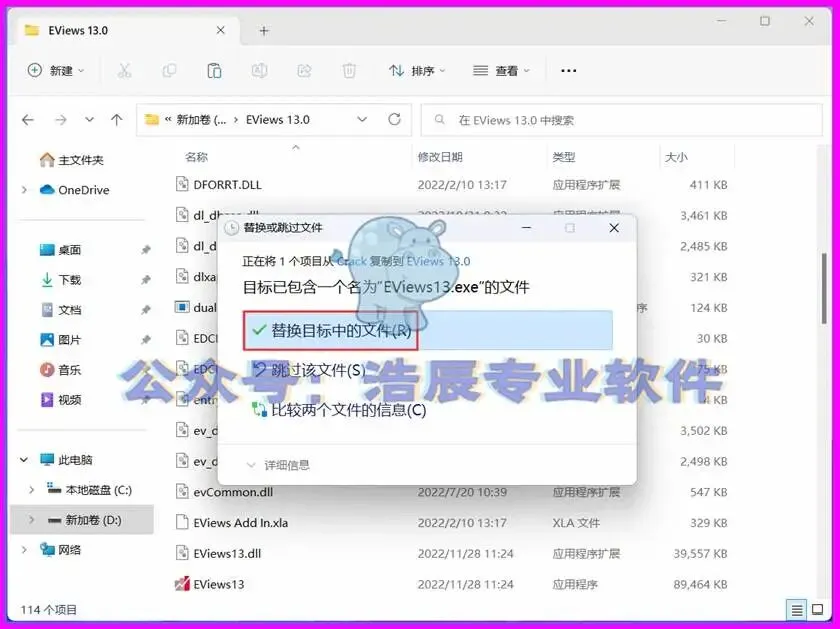Screen dimensions: 840x629
Task: Minimize the replace or skip dialog
Action: point(527,228)
